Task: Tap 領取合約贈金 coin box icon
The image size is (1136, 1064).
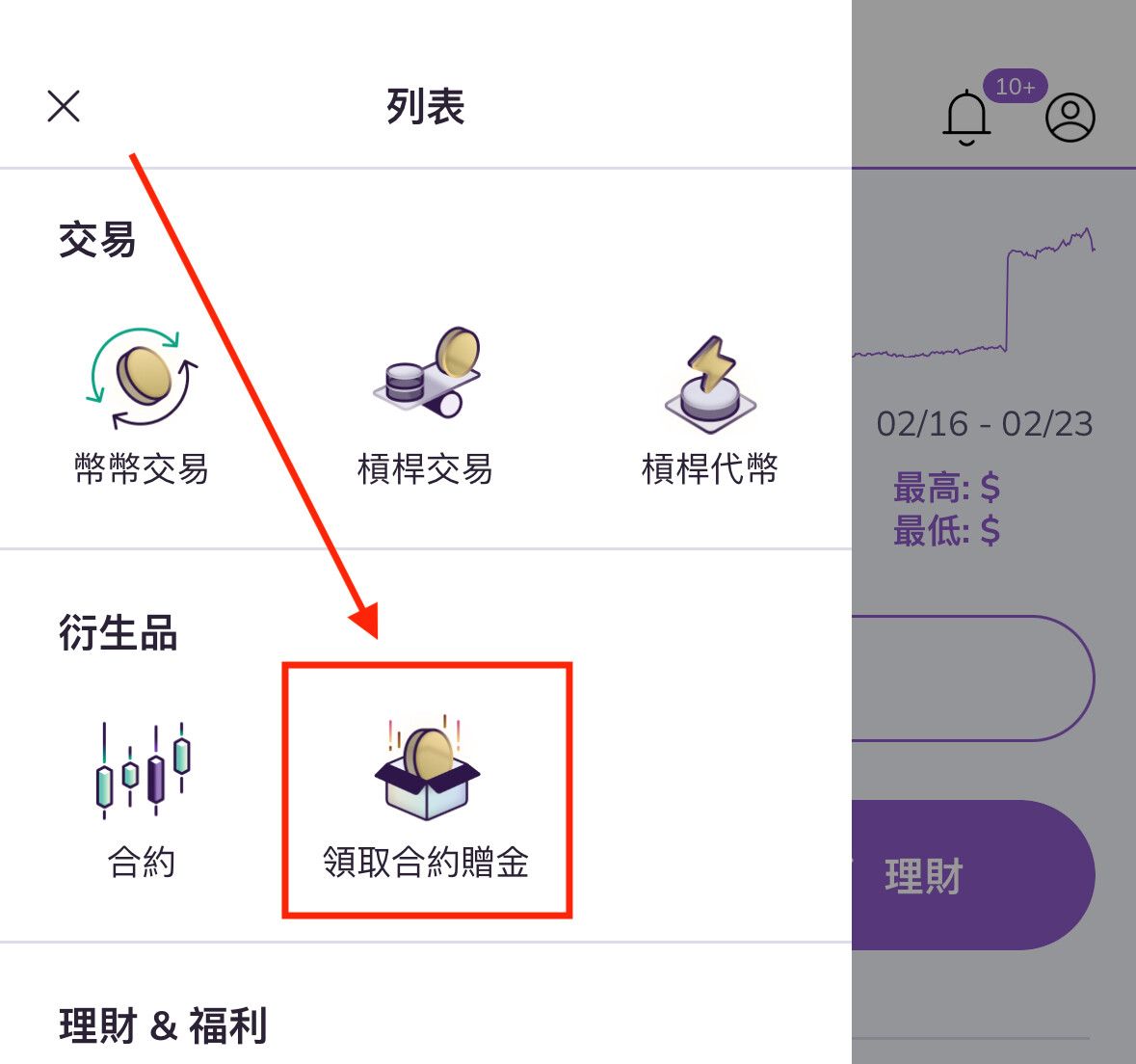Action: 427,767
